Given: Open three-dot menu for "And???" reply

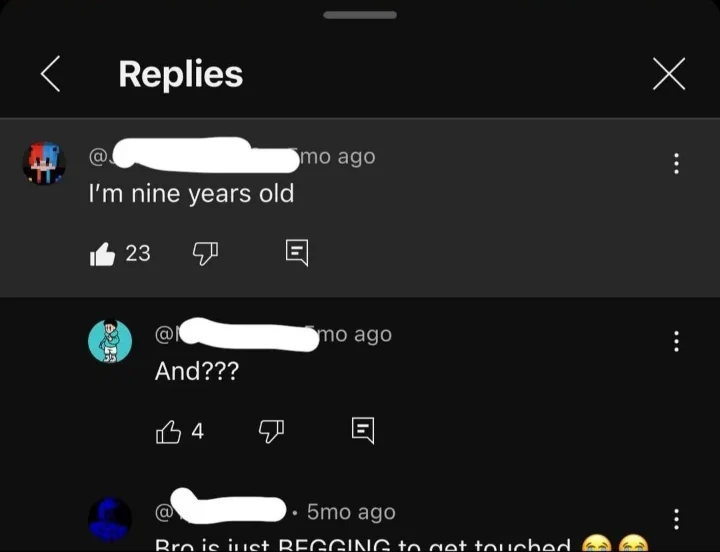Looking at the screenshot, I should pos(676,341).
